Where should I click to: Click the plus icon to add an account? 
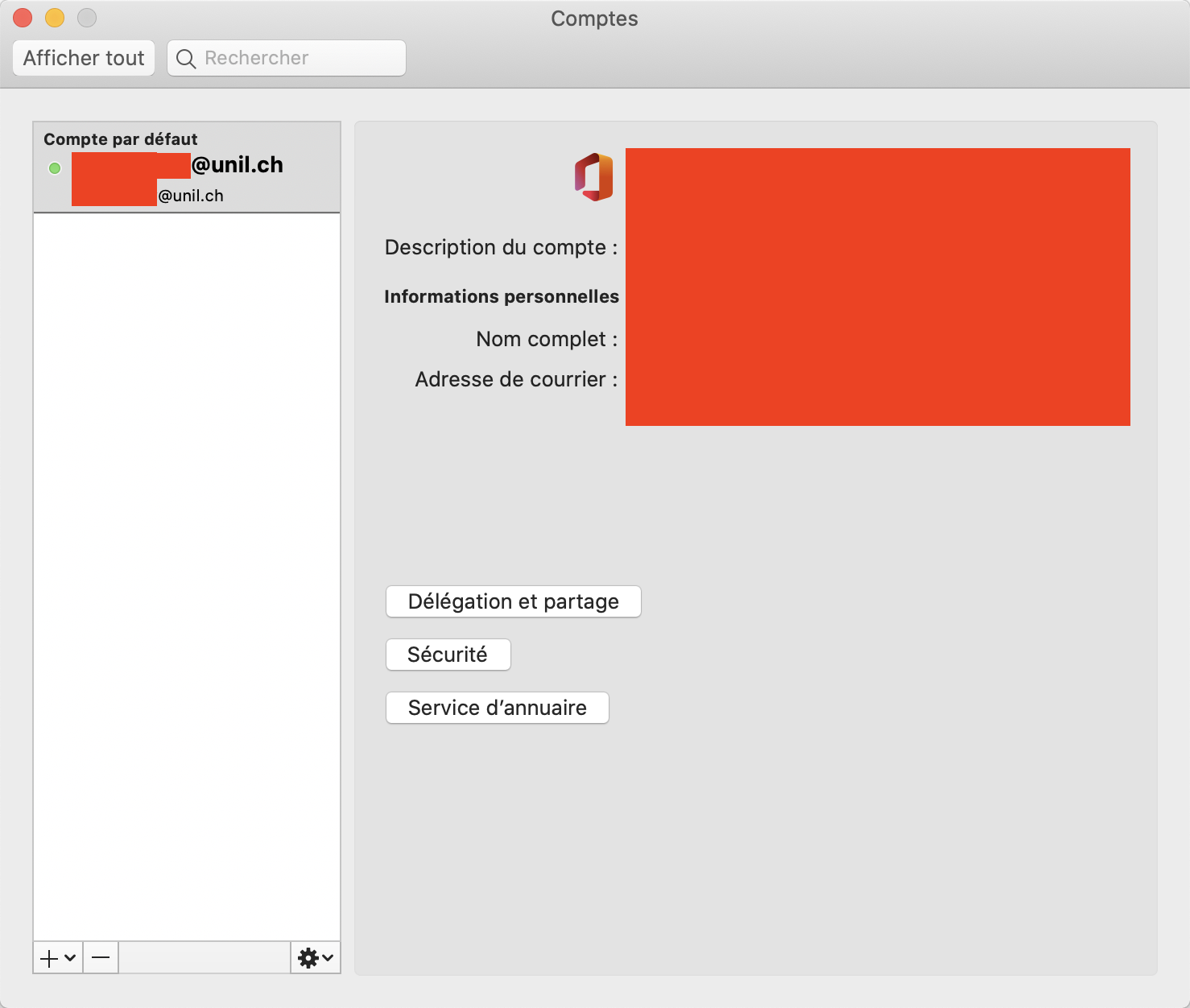(x=50, y=958)
